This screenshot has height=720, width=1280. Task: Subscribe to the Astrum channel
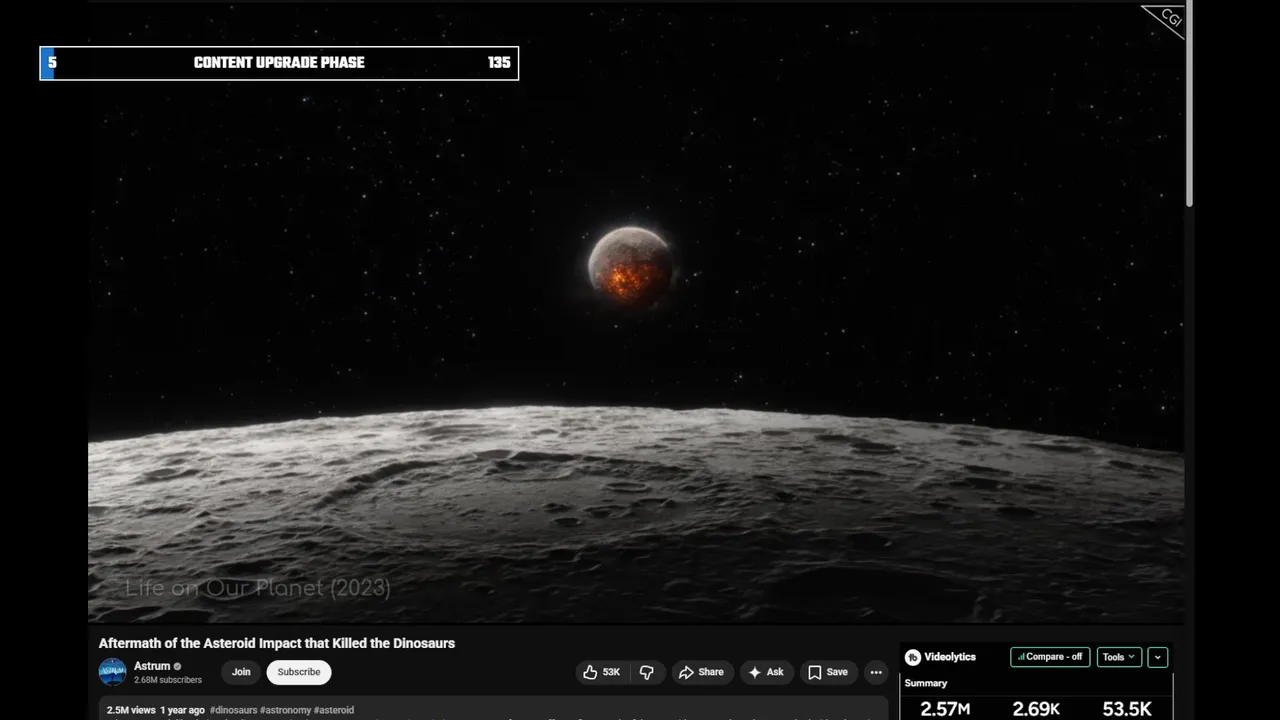[x=298, y=672]
